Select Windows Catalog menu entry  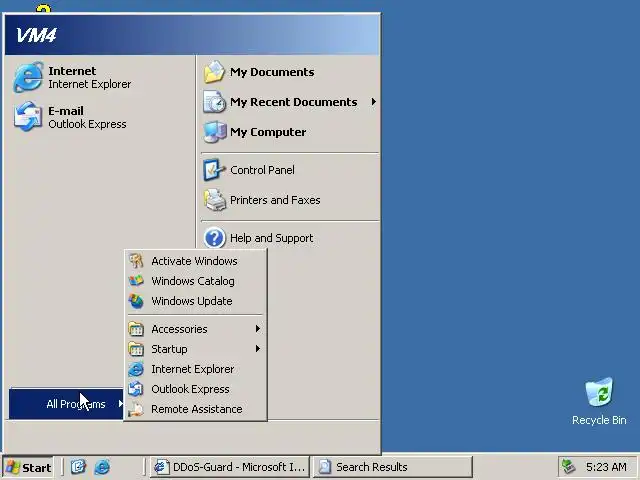coord(196,281)
